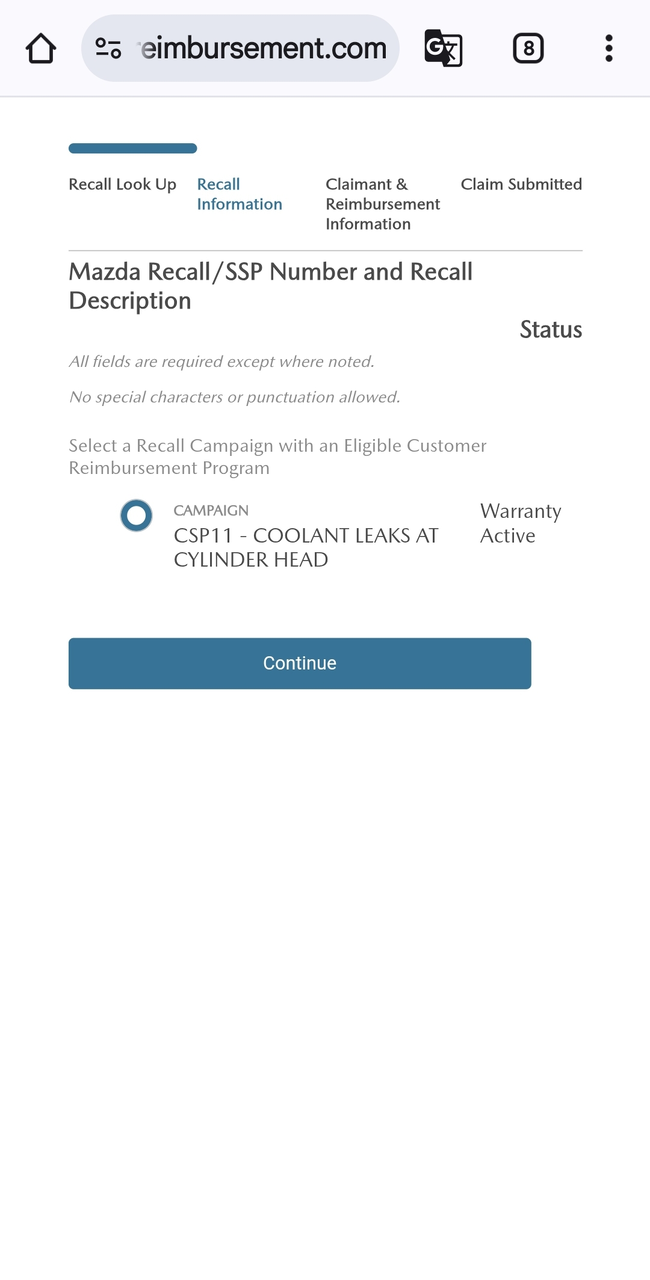Click the 'Select a Recall Campaign' instruction text
Screen dimensions: 650x1280
[277, 456]
